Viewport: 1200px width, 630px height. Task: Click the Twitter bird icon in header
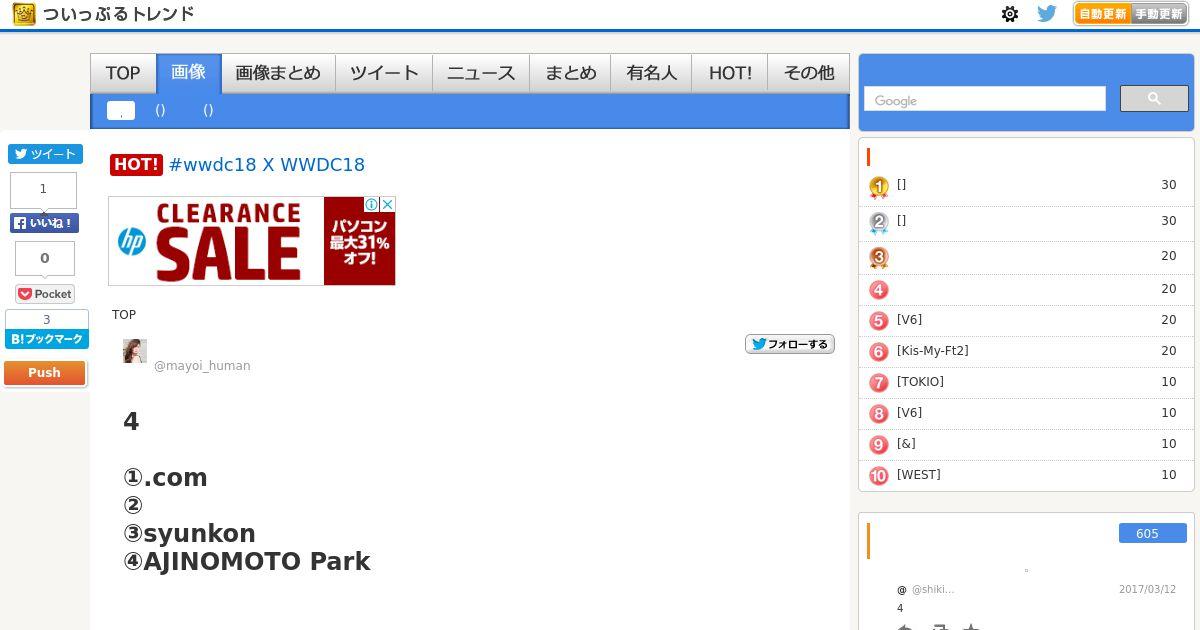point(1047,14)
